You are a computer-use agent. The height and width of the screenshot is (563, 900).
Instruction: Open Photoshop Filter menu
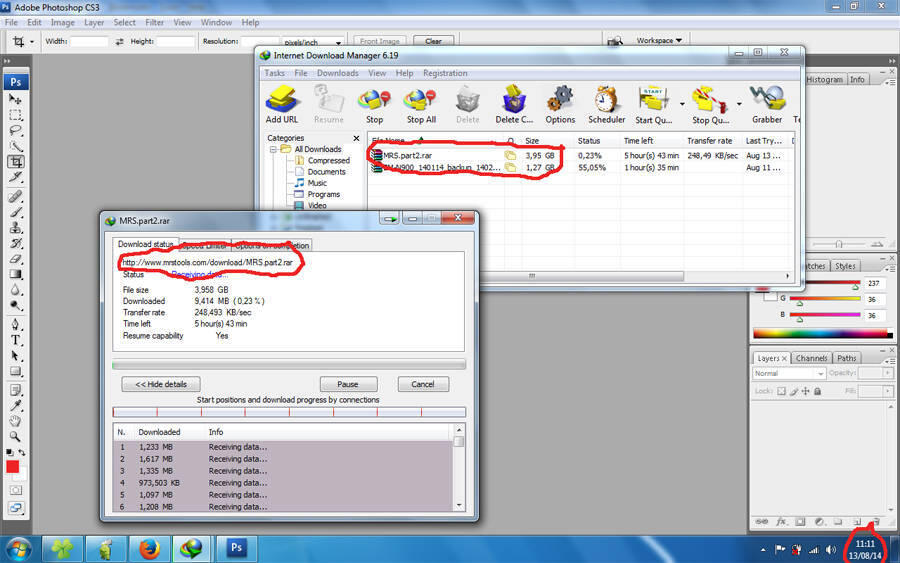click(x=154, y=22)
